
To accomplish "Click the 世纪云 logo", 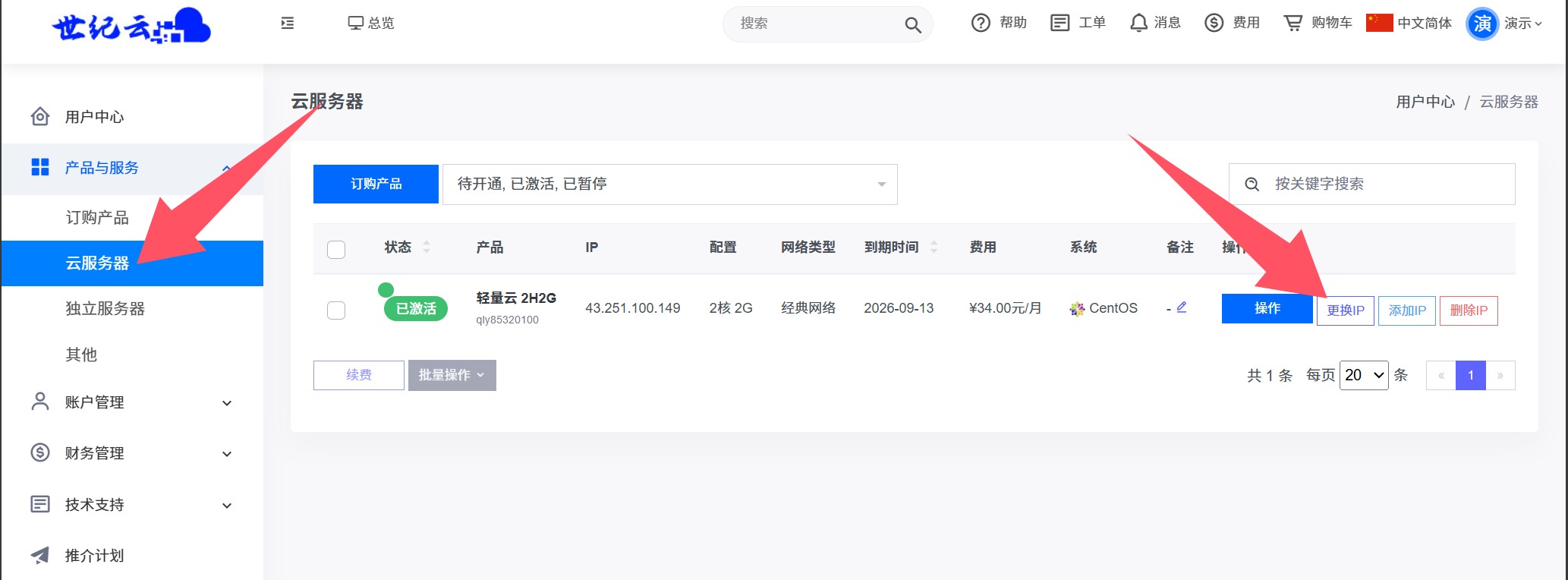I will 131,26.
